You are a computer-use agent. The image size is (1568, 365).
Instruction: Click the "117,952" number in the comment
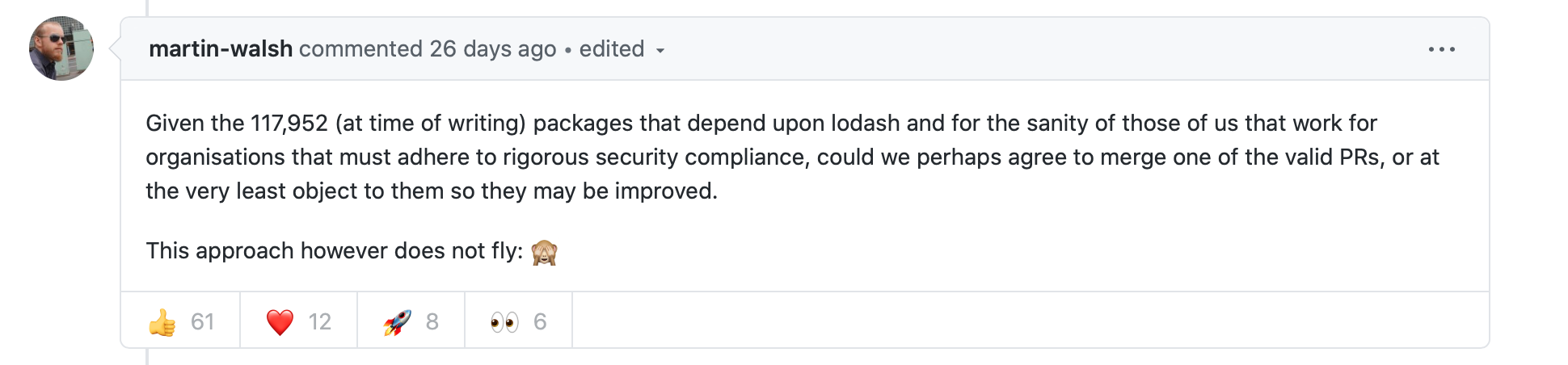coord(289,124)
